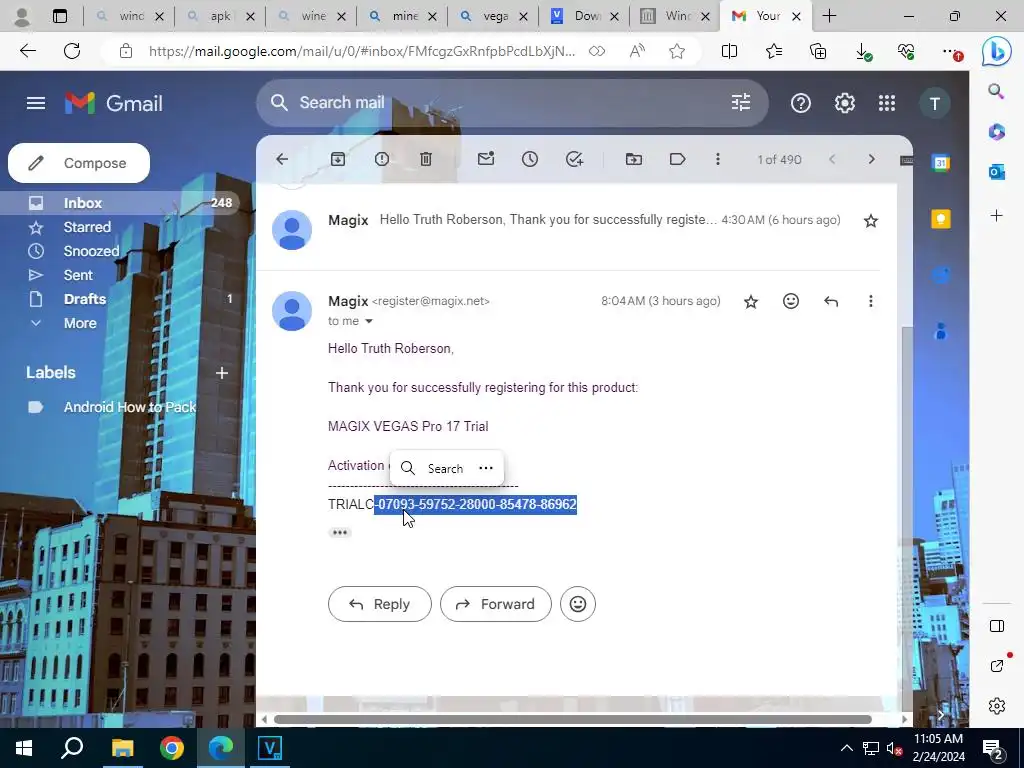This screenshot has width=1024, height=768.
Task: Open a new browser tab
Action: coord(829,16)
